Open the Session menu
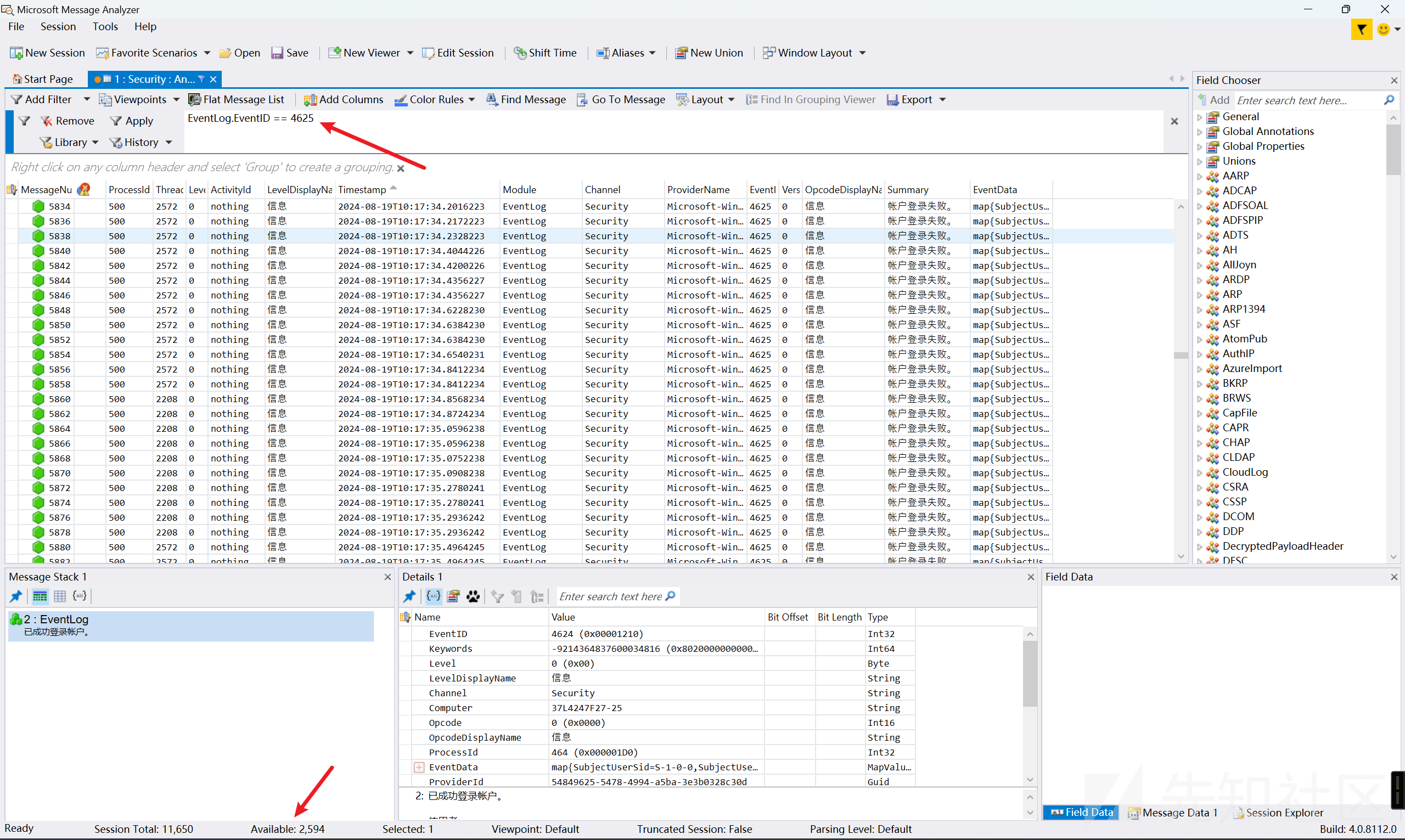The image size is (1405, 840). point(58,26)
